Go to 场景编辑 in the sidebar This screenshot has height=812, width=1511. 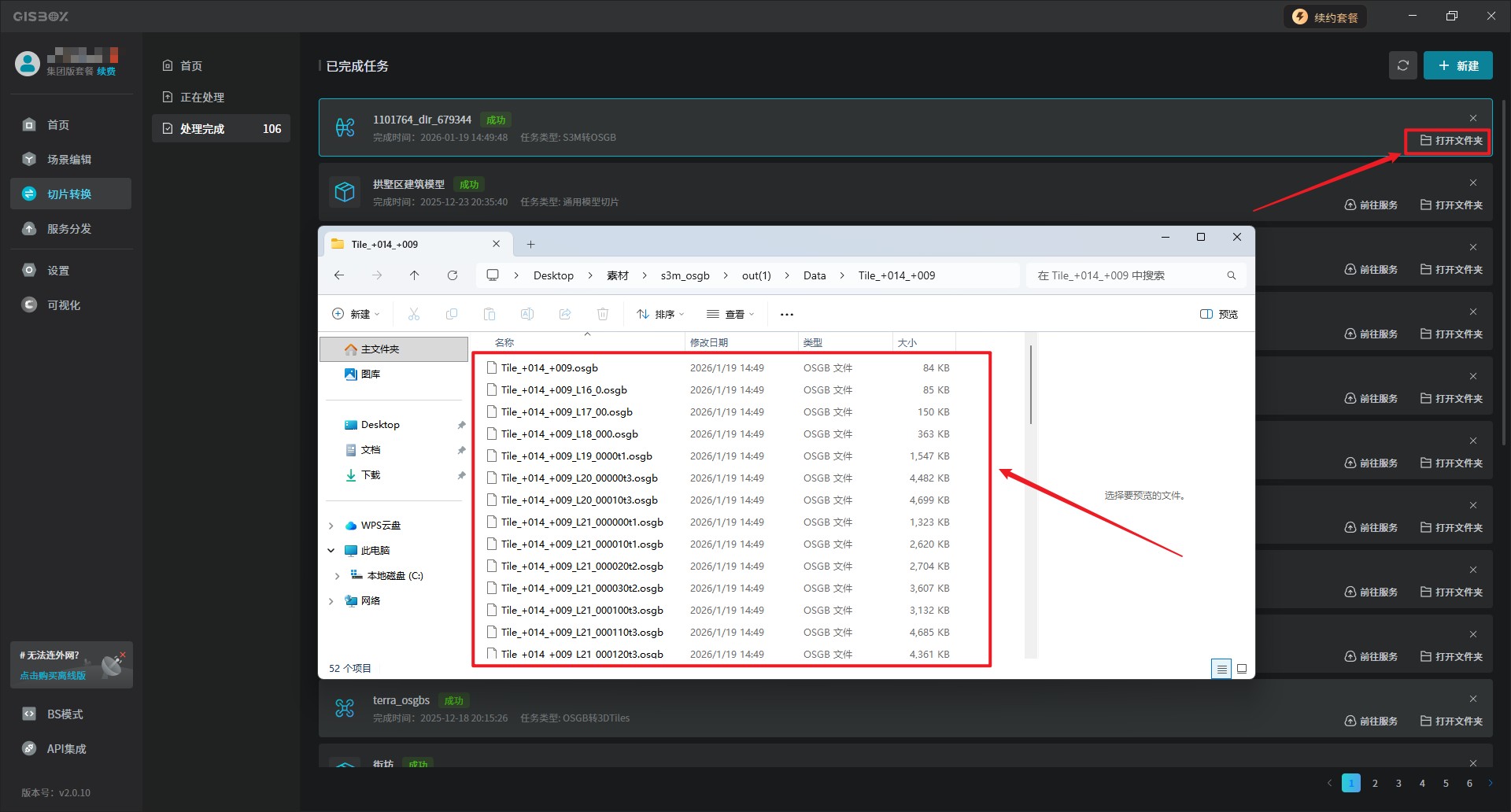pyautogui.click(x=70, y=160)
